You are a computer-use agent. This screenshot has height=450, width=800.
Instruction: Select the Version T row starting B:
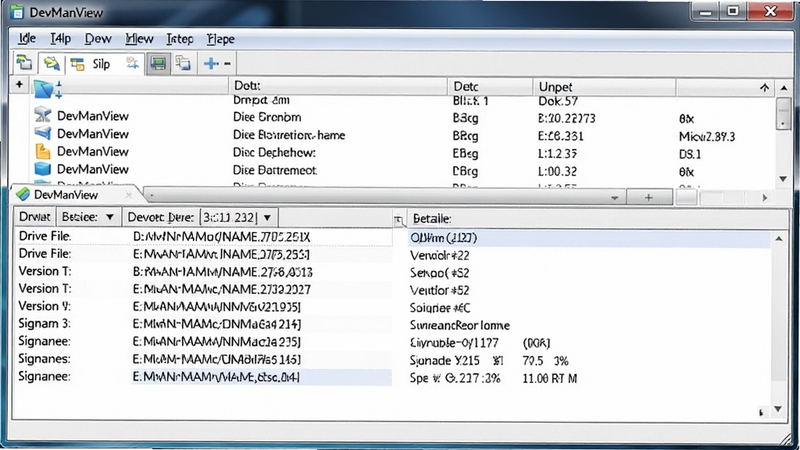click(204, 271)
